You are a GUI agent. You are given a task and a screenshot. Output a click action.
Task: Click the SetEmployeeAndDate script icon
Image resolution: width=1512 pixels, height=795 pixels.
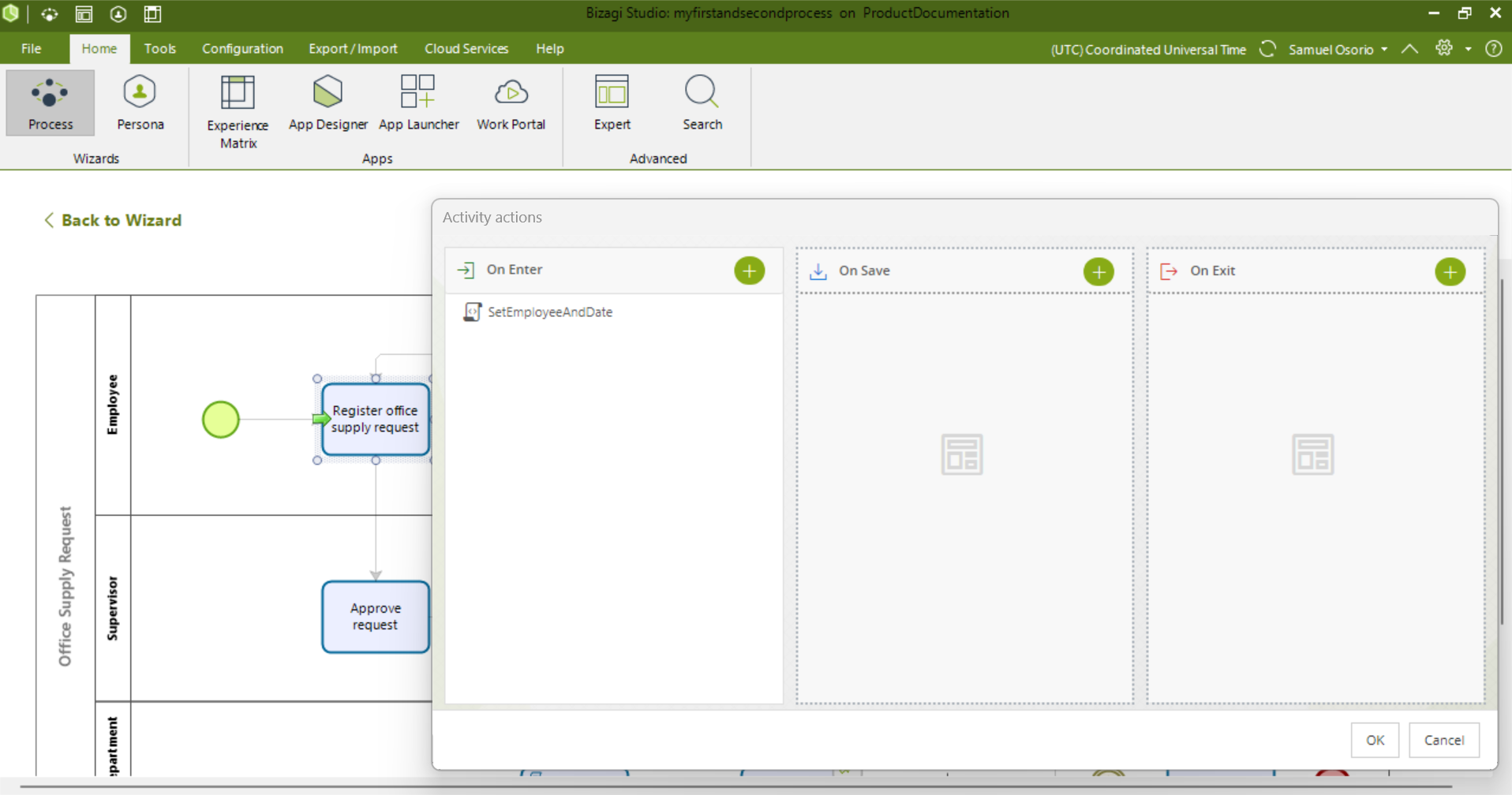(x=472, y=312)
